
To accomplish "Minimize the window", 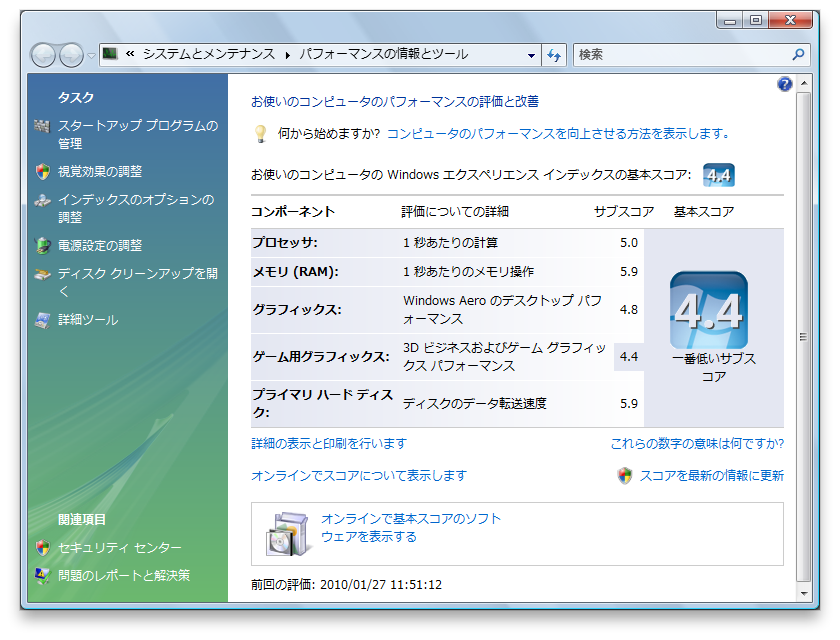I will [730, 20].
